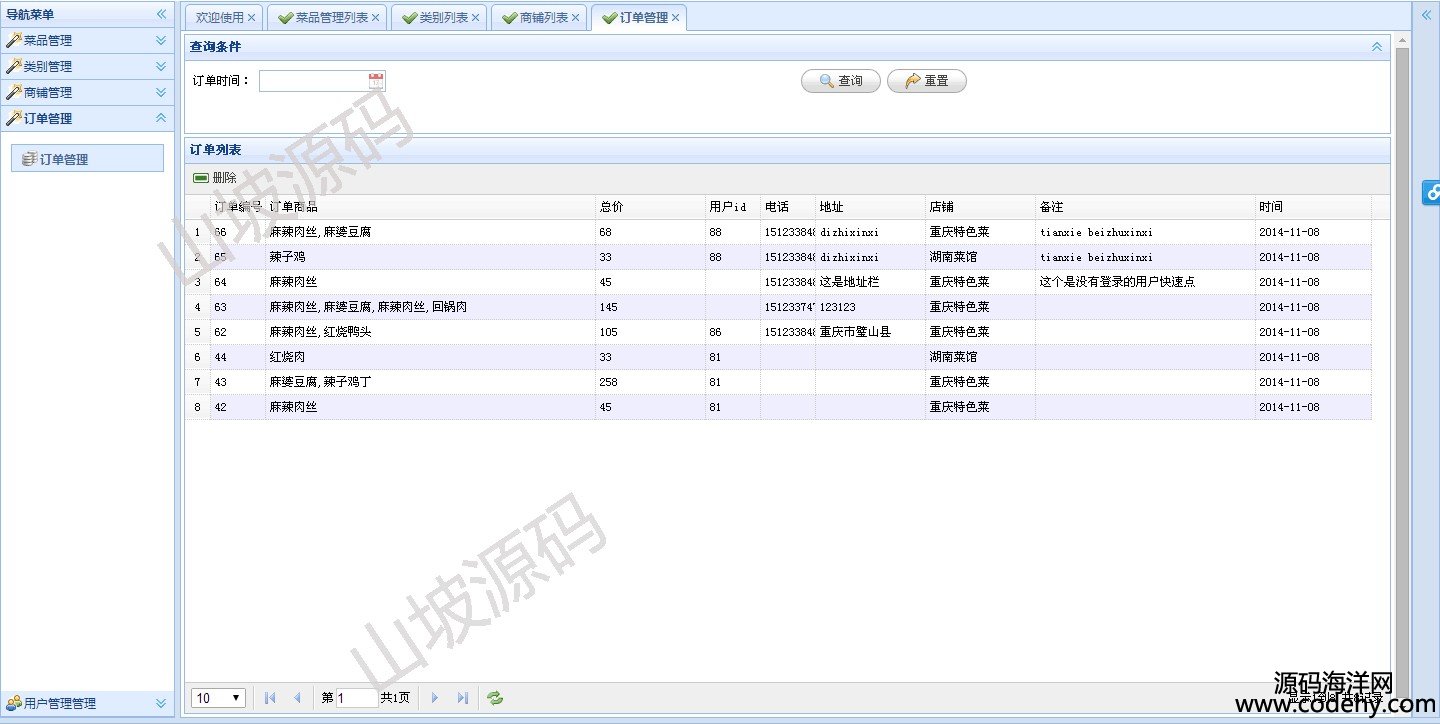
Task: Expand the 用户管理管理 accordion section
Action: [x=161, y=703]
